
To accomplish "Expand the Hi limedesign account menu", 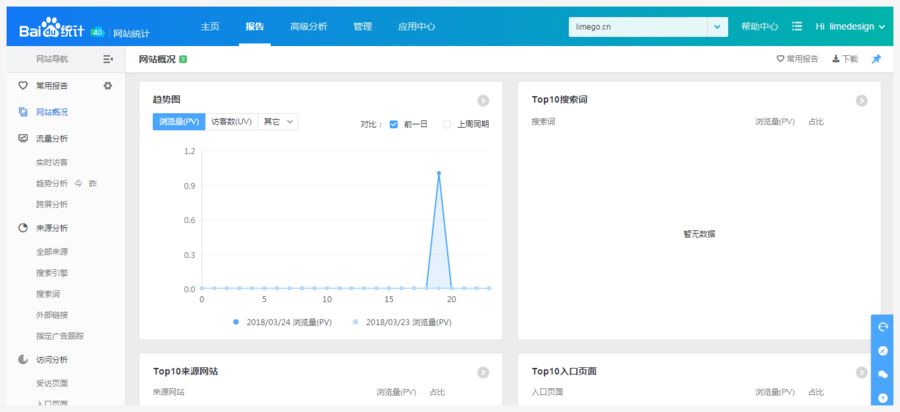I will coord(850,27).
